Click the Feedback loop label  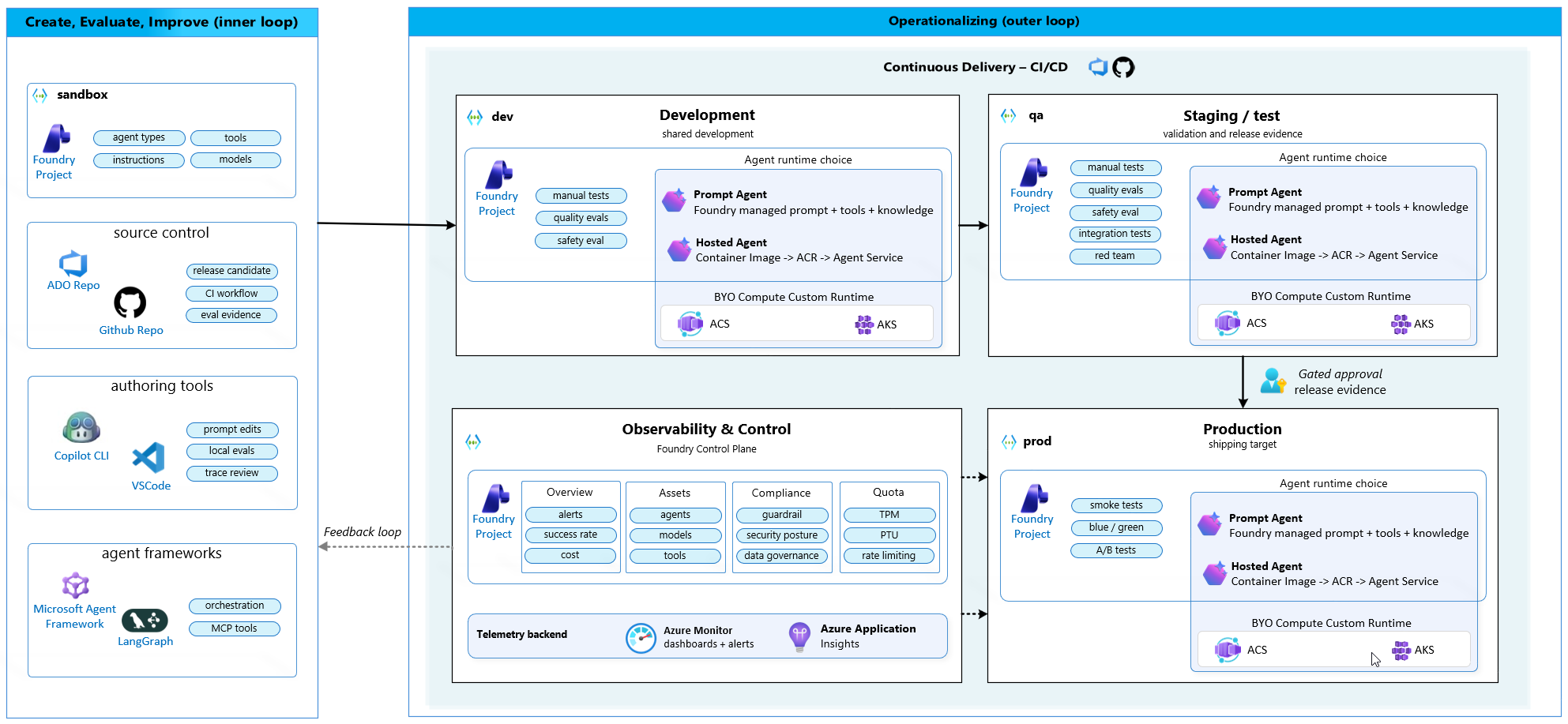(x=363, y=532)
